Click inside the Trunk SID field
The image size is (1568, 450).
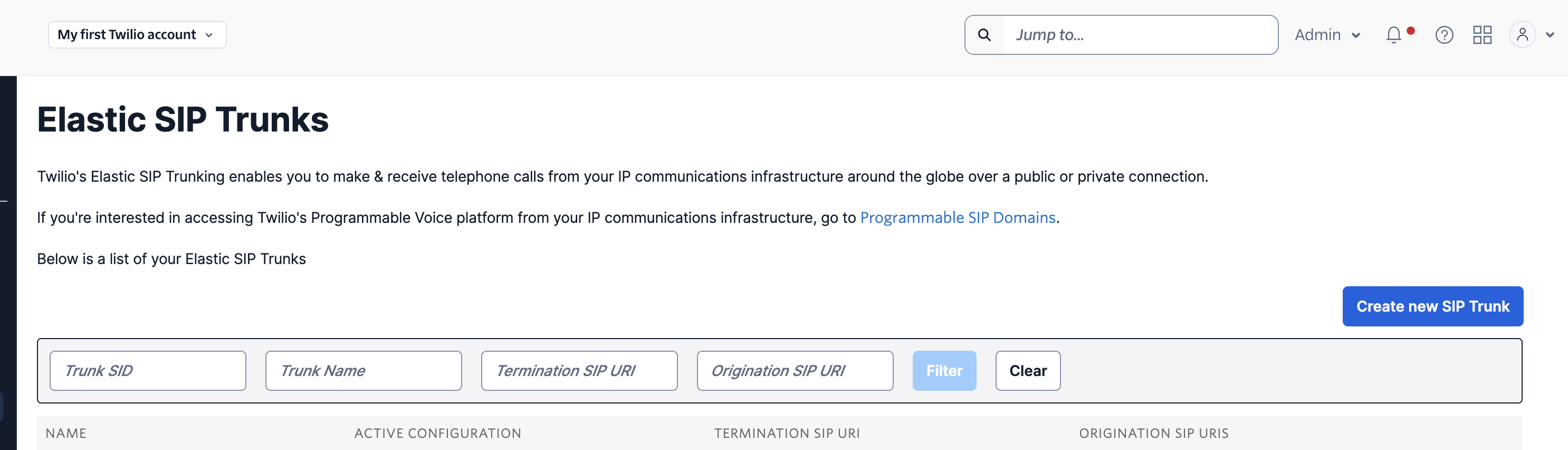(147, 370)
